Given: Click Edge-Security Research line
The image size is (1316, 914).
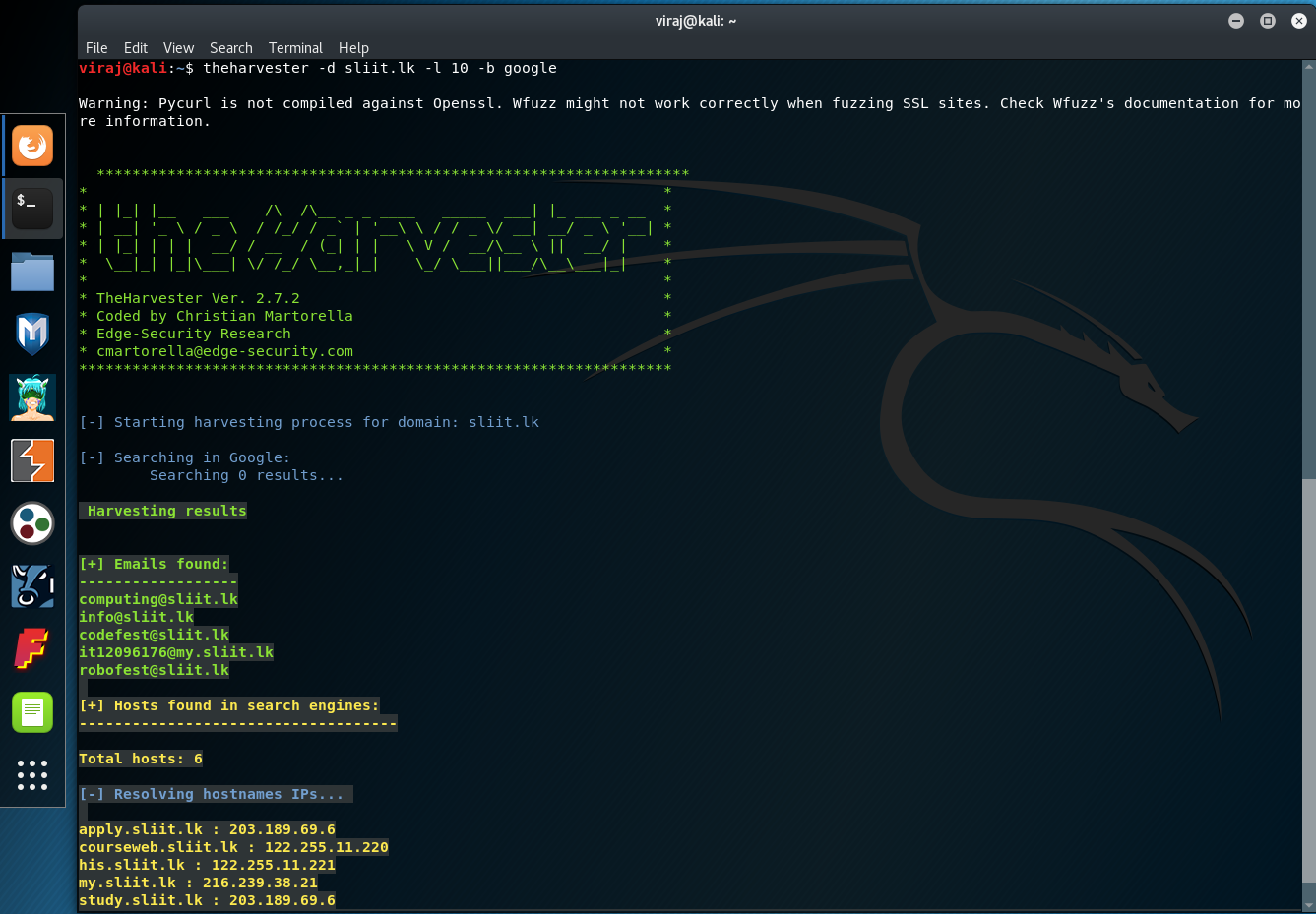Looking at the screenshot, I should [194, 334].
